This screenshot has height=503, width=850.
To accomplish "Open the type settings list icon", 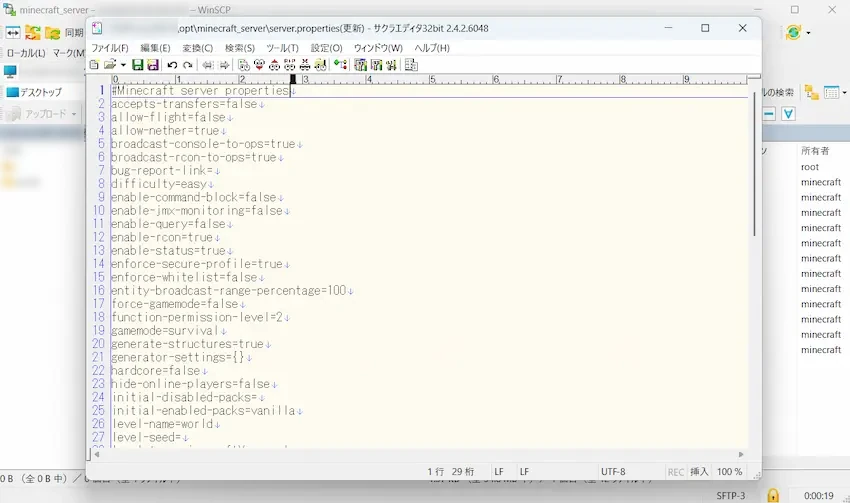I will point(360,65).
